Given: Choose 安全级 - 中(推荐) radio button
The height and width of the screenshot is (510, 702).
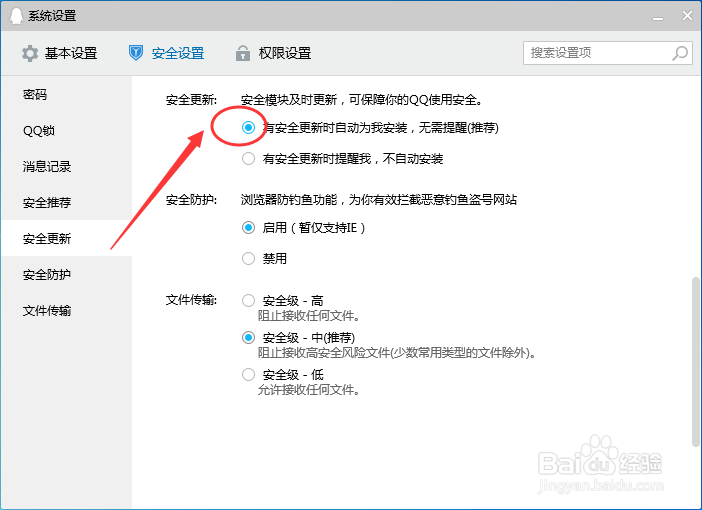Looking at the screenshot, I should point(248,338).
